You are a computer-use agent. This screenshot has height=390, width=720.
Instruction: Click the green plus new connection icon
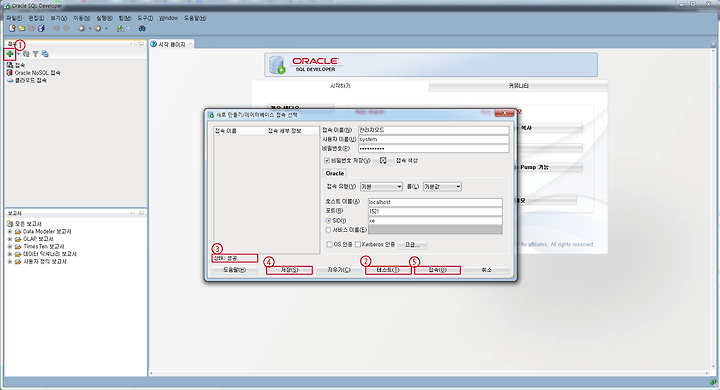pyautogui.click(x=10, y=54)
